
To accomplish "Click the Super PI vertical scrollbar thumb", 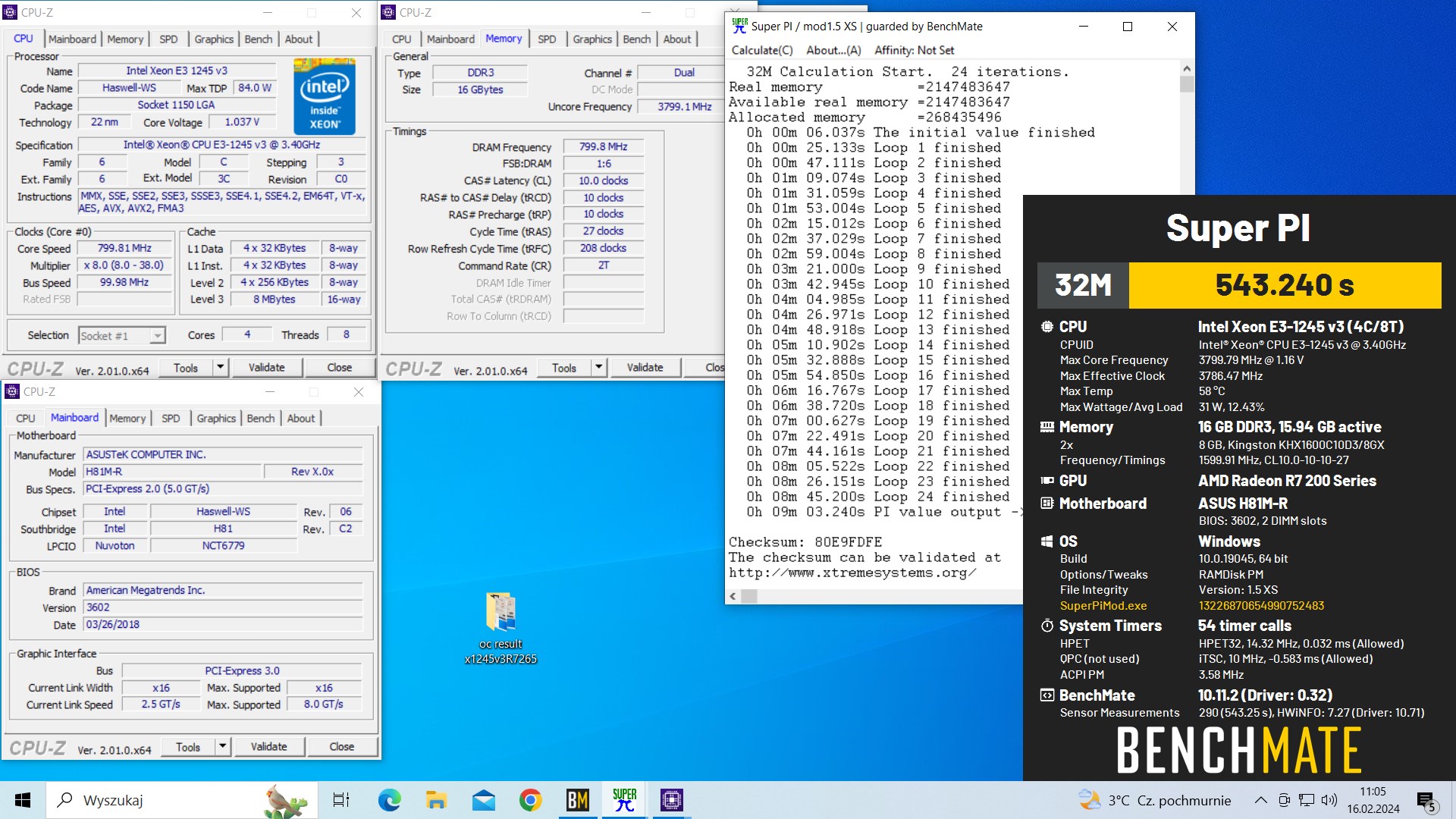I will coord(1187,83).
